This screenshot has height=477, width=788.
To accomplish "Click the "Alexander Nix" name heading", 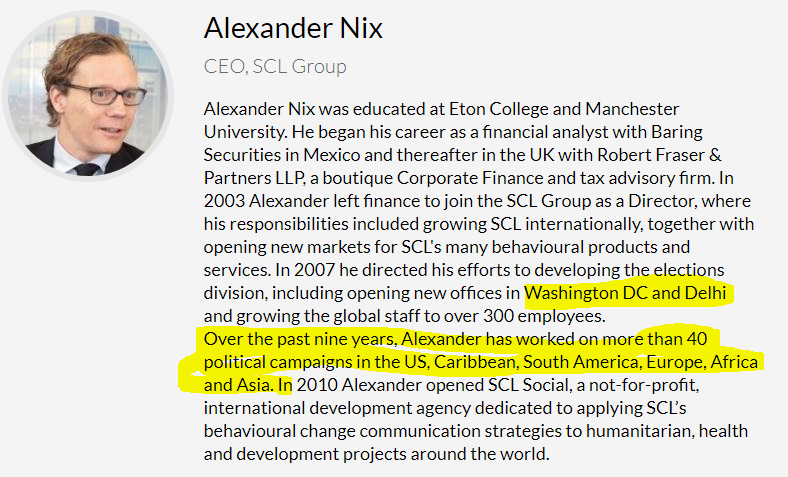I will (x=292, y=27).
